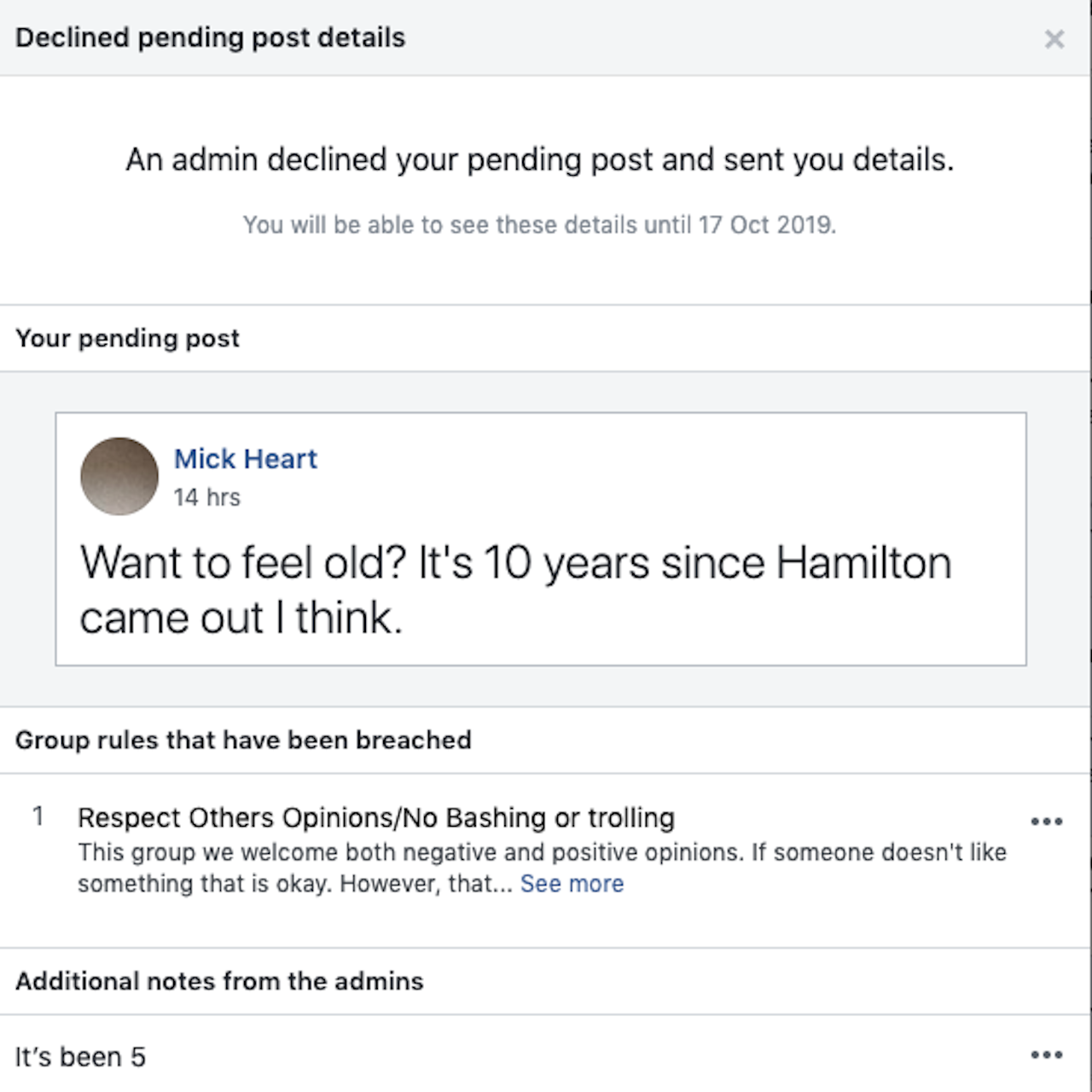Click 'Group rules that have been breached' heading
Viewport: 1092px width, 1092px height.
pos(243,740)
